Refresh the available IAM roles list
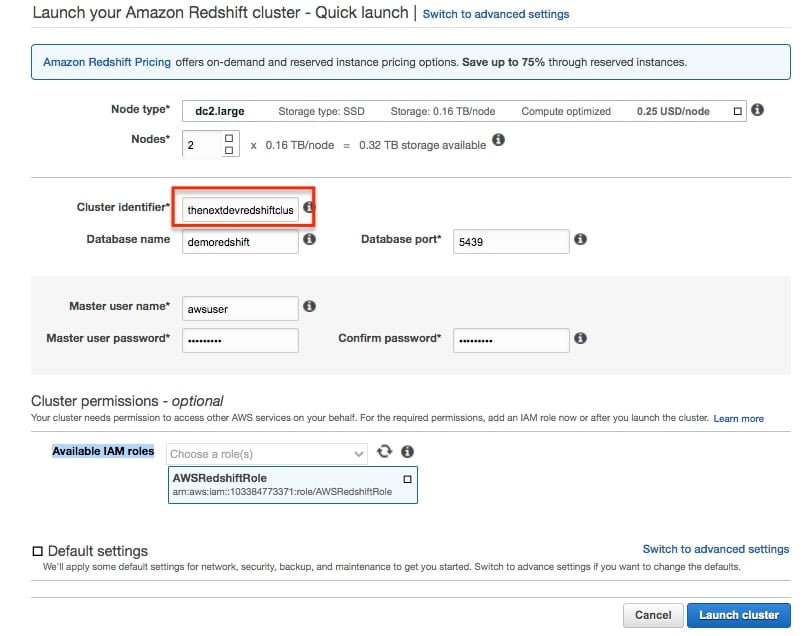The image size is (807, 636). coord(384,452)
